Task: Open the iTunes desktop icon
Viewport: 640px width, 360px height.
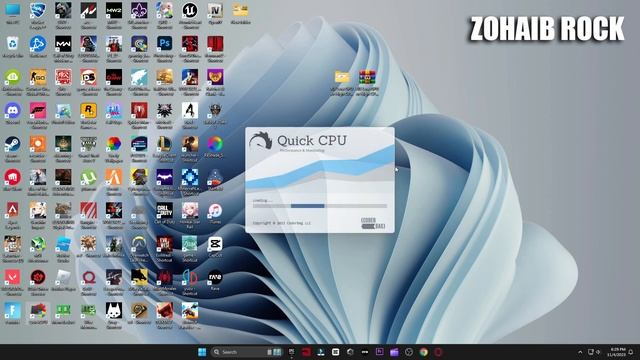Action: tap(215, 211)
